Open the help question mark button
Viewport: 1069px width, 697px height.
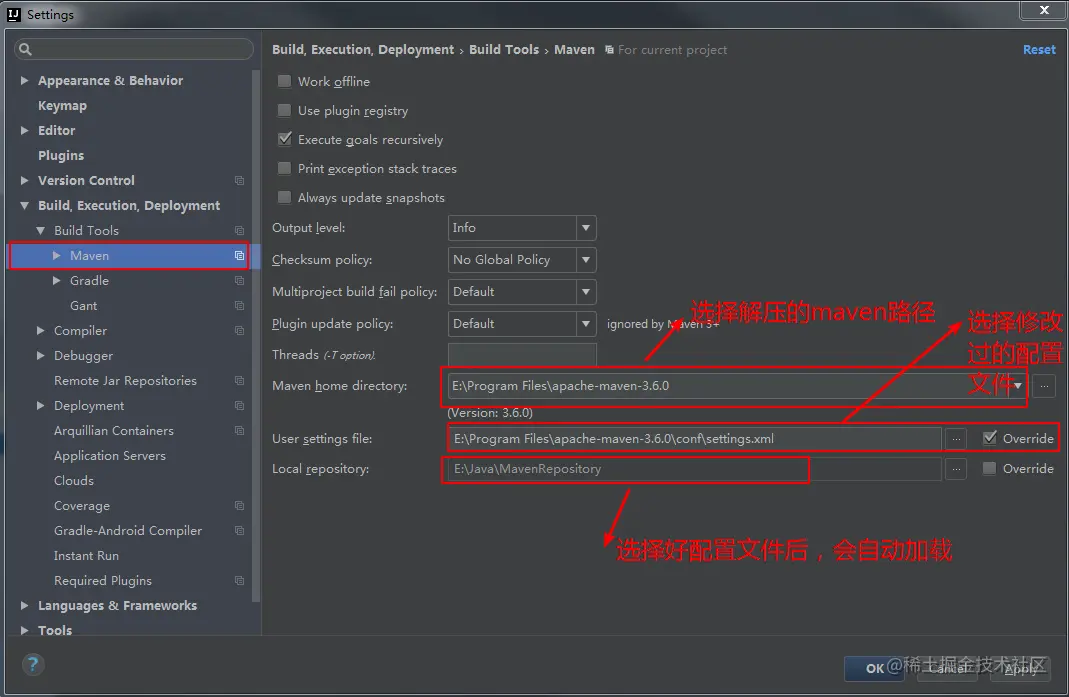(33, 664)
